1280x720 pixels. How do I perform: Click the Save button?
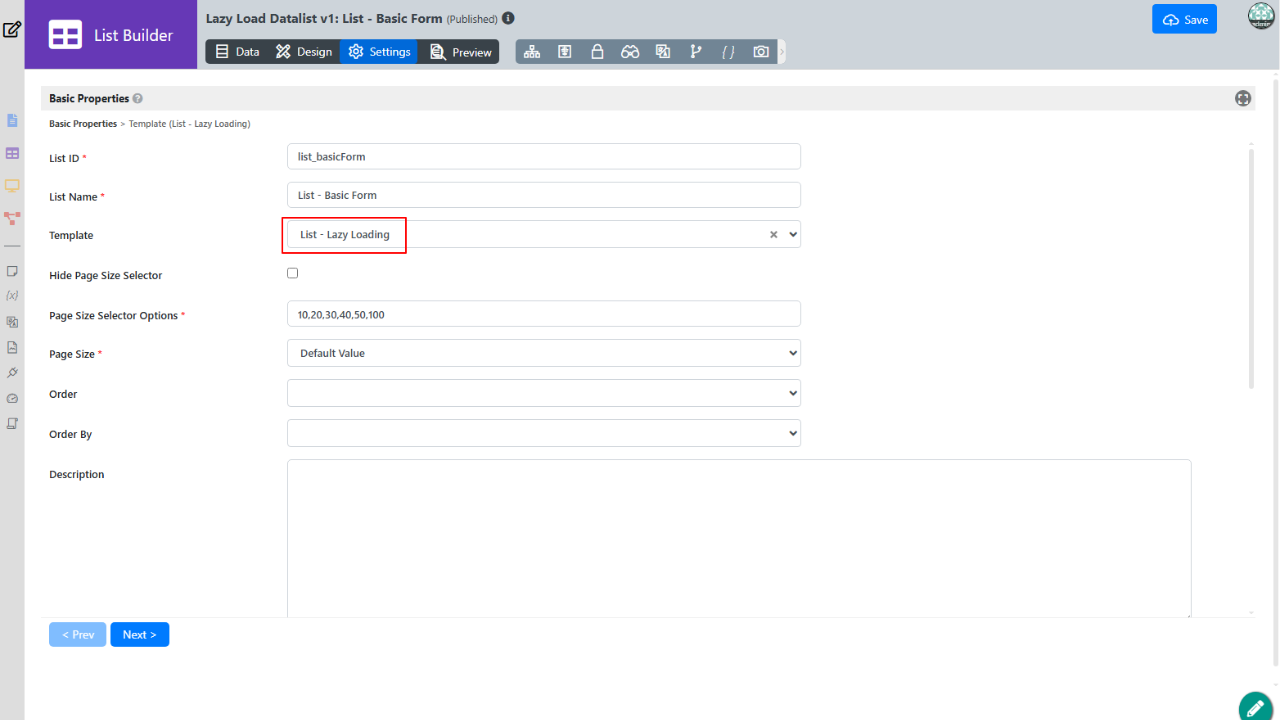pyautogui.click(x=1184, y=20)
